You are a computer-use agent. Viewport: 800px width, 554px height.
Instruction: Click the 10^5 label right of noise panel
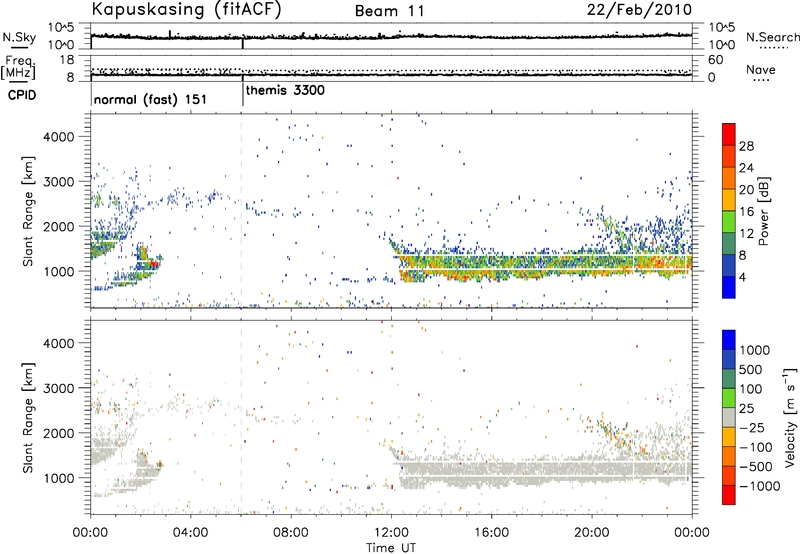pos(721,28)
